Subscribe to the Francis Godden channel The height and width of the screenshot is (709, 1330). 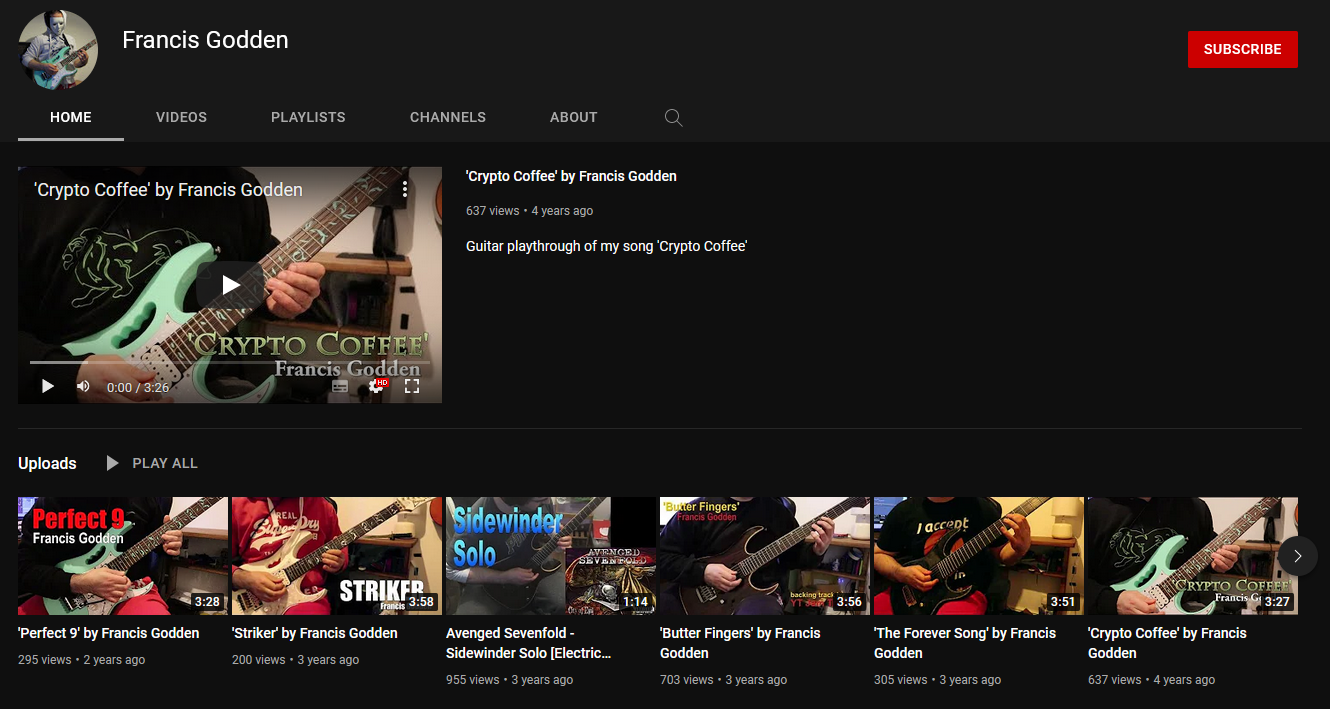1242,49
